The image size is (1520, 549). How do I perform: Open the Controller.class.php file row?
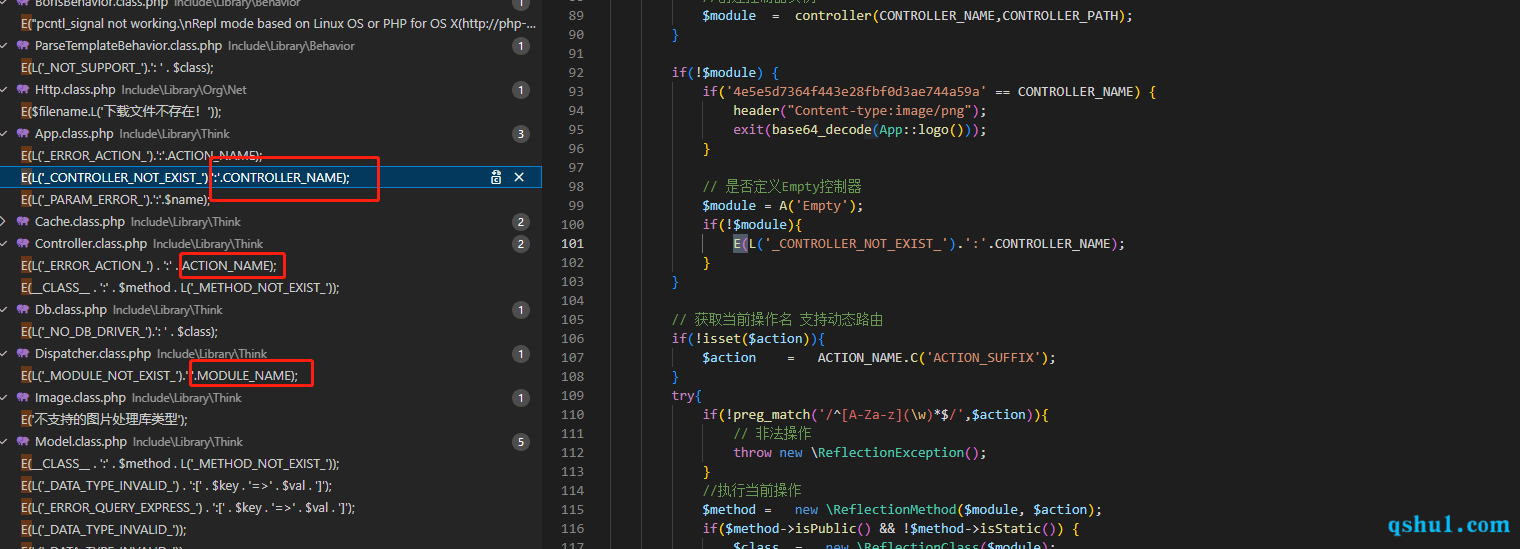(270, 244)
